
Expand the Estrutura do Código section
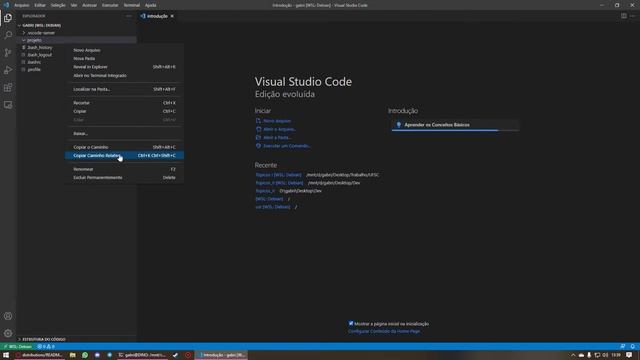44,339
